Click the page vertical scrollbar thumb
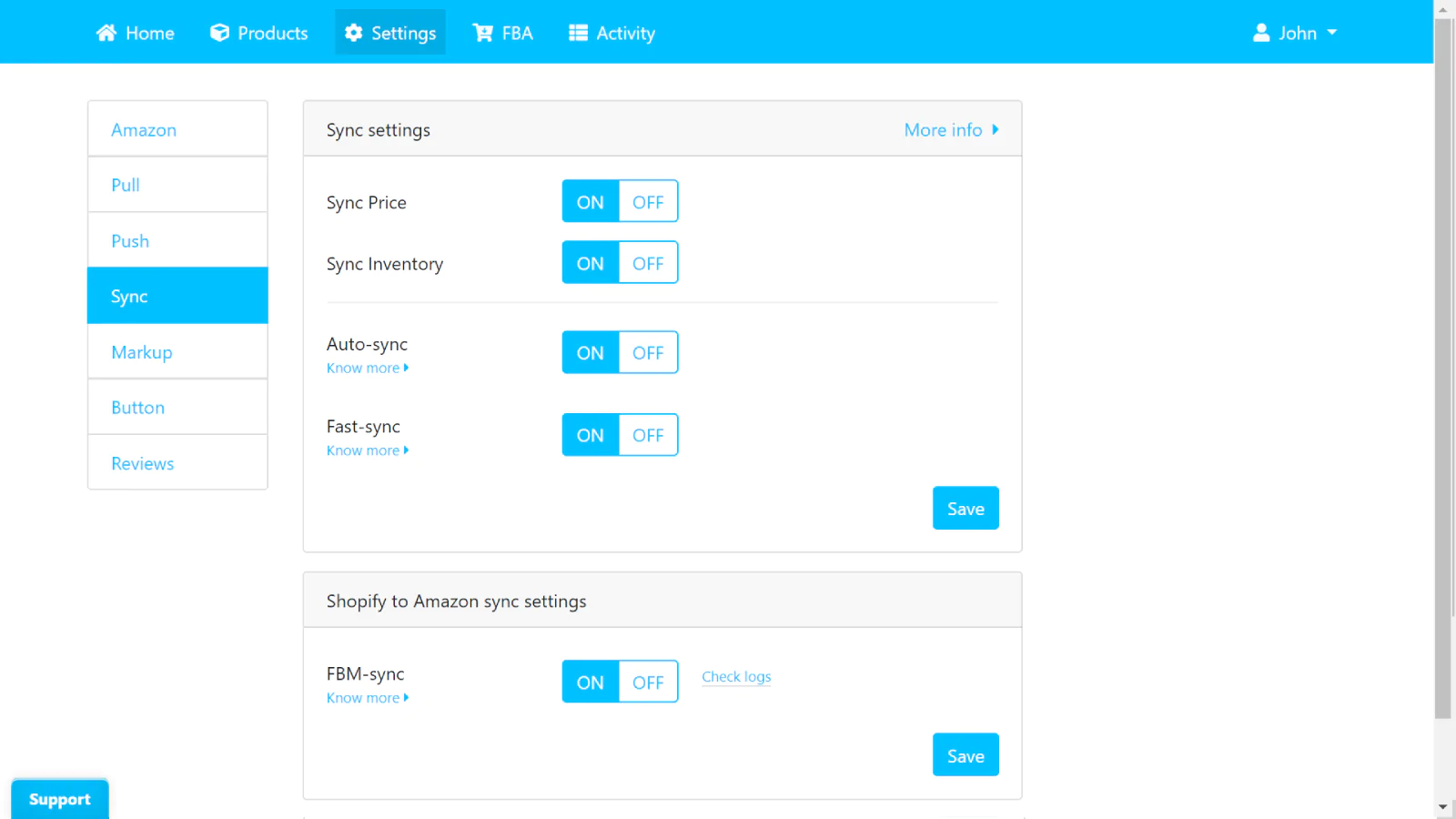The width and height of the screenshot is (1456, 819). tap(1443, 369)
